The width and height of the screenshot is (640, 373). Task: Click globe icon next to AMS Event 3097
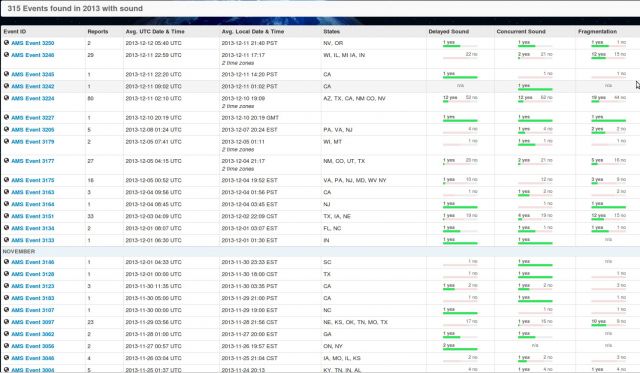[7, 322]
